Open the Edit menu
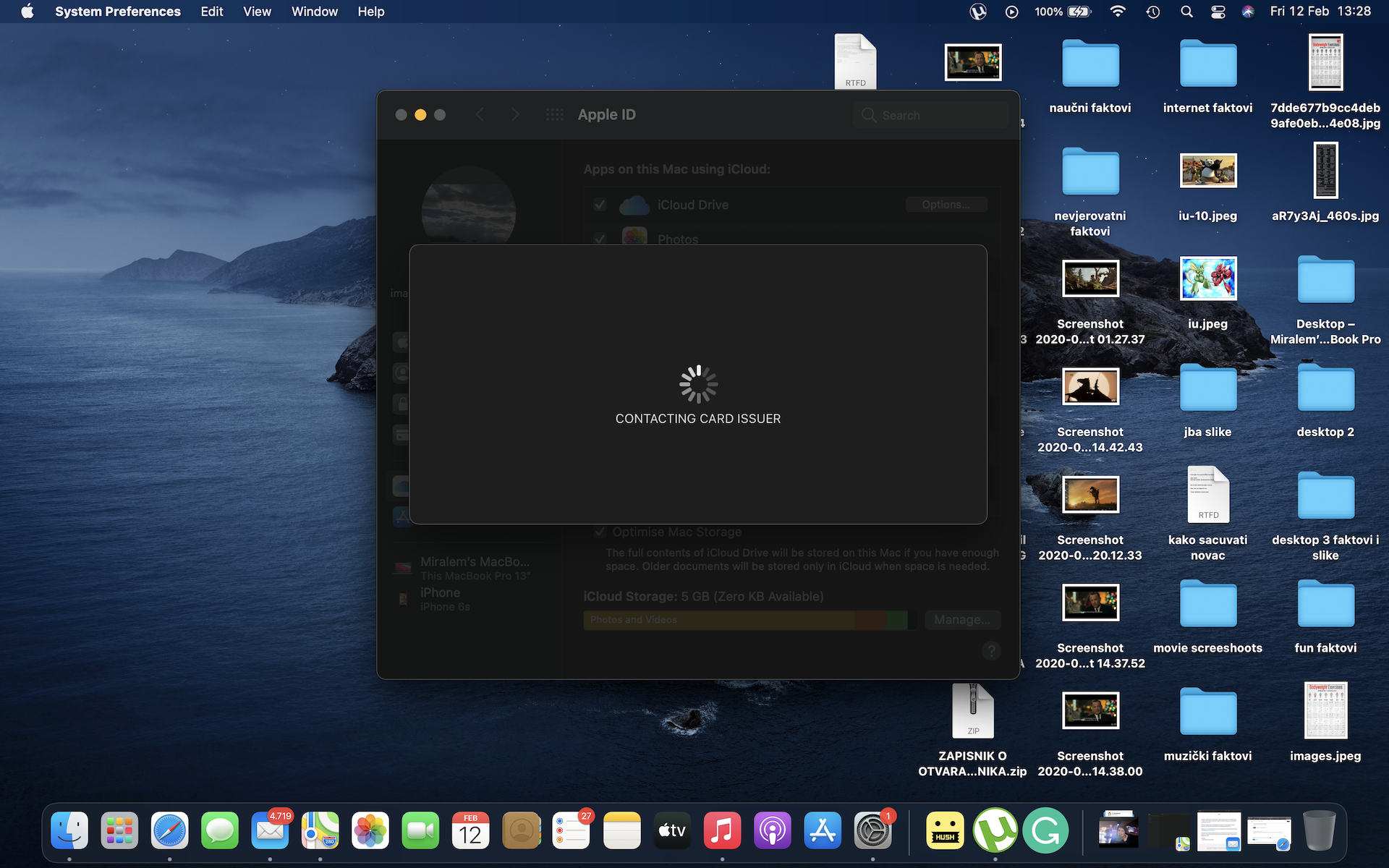The image size is (1389, 868). point(212,12)
